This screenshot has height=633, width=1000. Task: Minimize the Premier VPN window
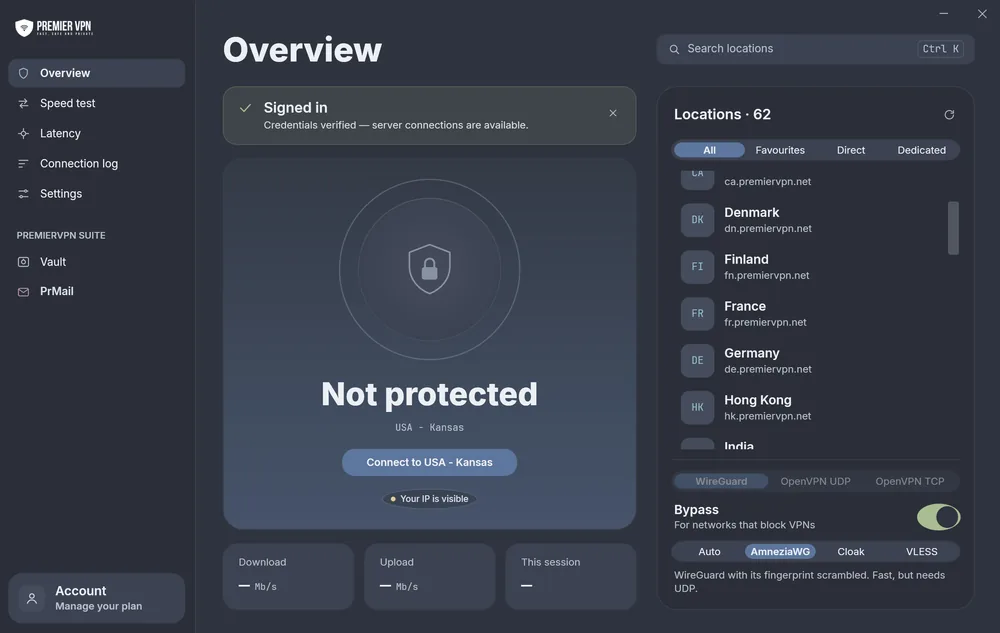click(944, 13)
